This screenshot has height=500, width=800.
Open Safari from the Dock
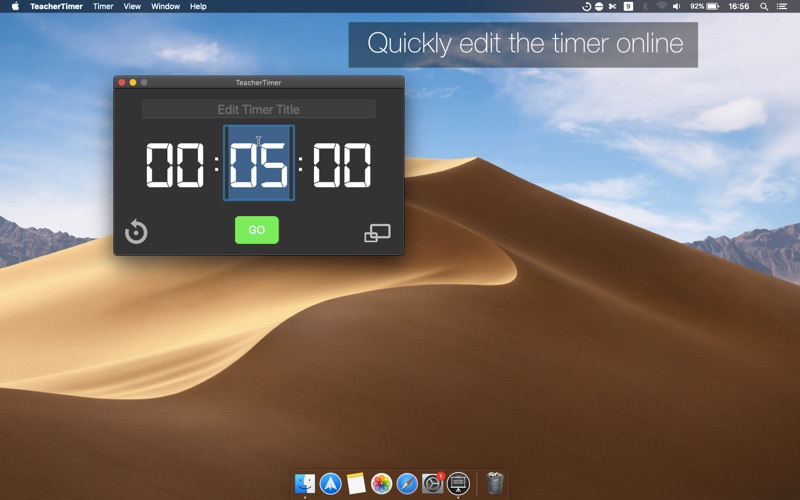click(x=407, y=483)
